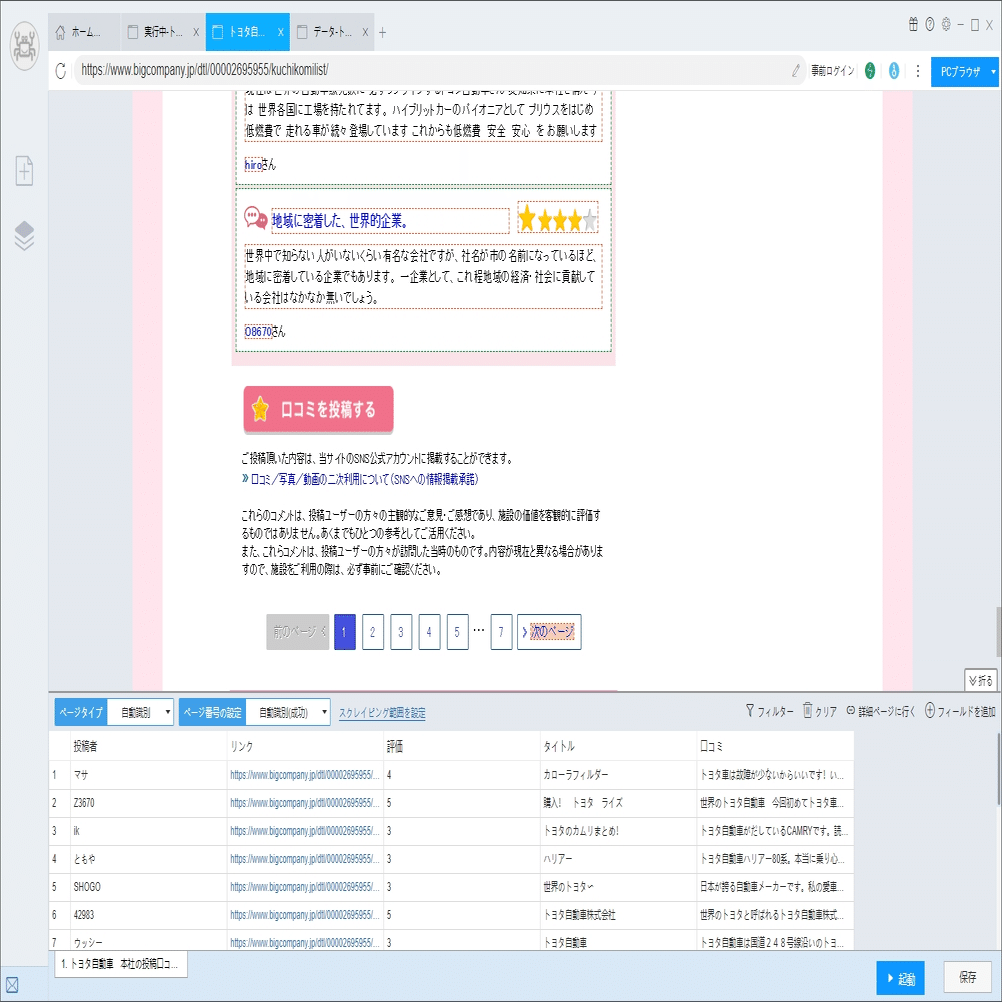Click the trash icon to clear (クリア)
Image resolution: width=1002 pixels, height=1002 pixels.
(808, 710)
